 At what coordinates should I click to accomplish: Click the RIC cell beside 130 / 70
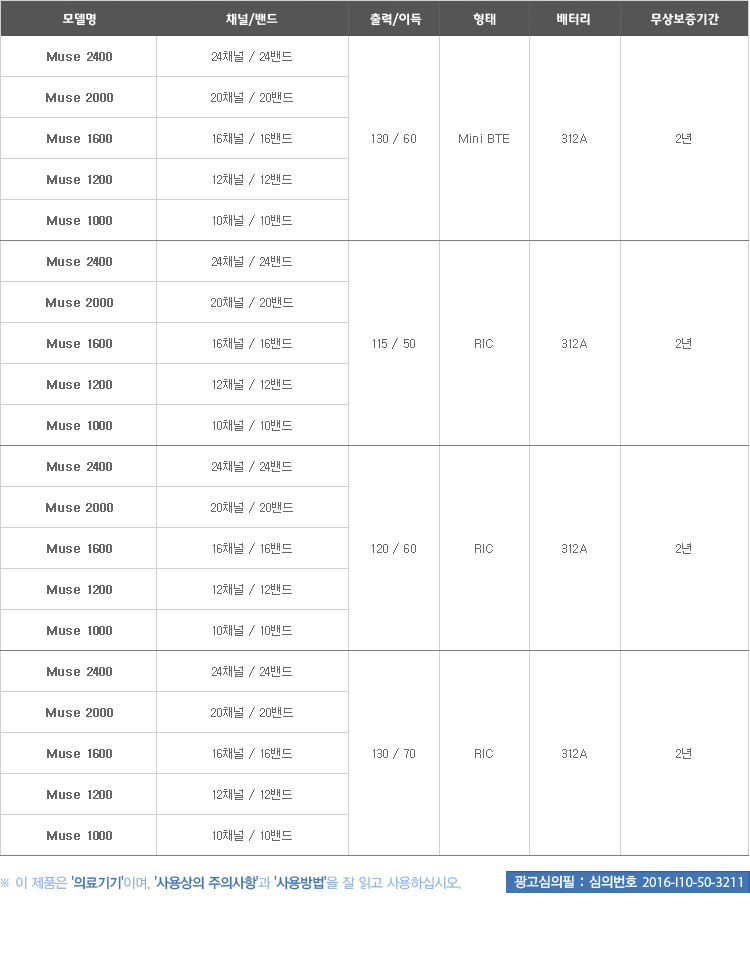tap(484, 753)
